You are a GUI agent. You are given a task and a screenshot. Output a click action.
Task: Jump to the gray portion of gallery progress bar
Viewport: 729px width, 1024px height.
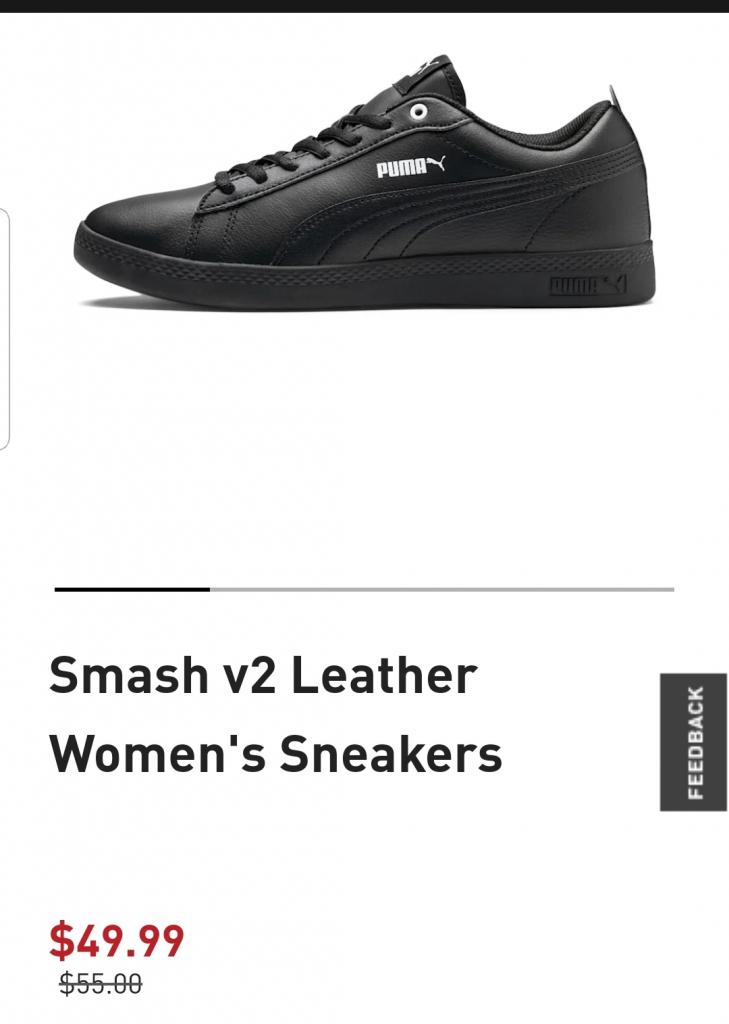point(442,589)
